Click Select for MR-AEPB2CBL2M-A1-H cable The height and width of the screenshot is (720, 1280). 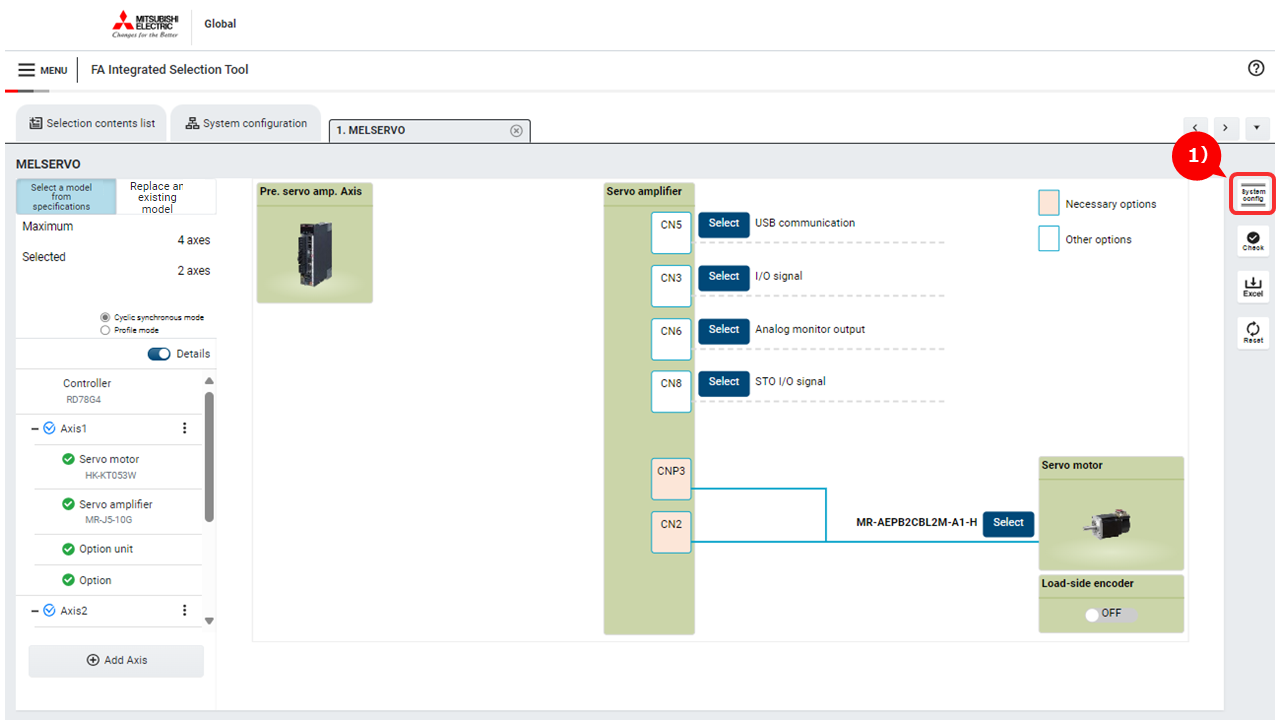(1008, 523)
